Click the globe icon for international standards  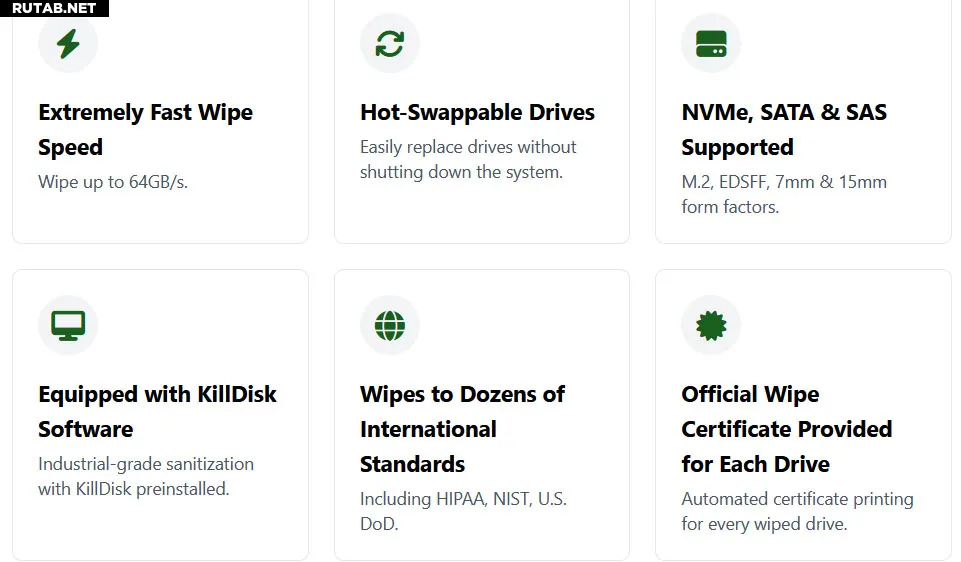point(389,325)
